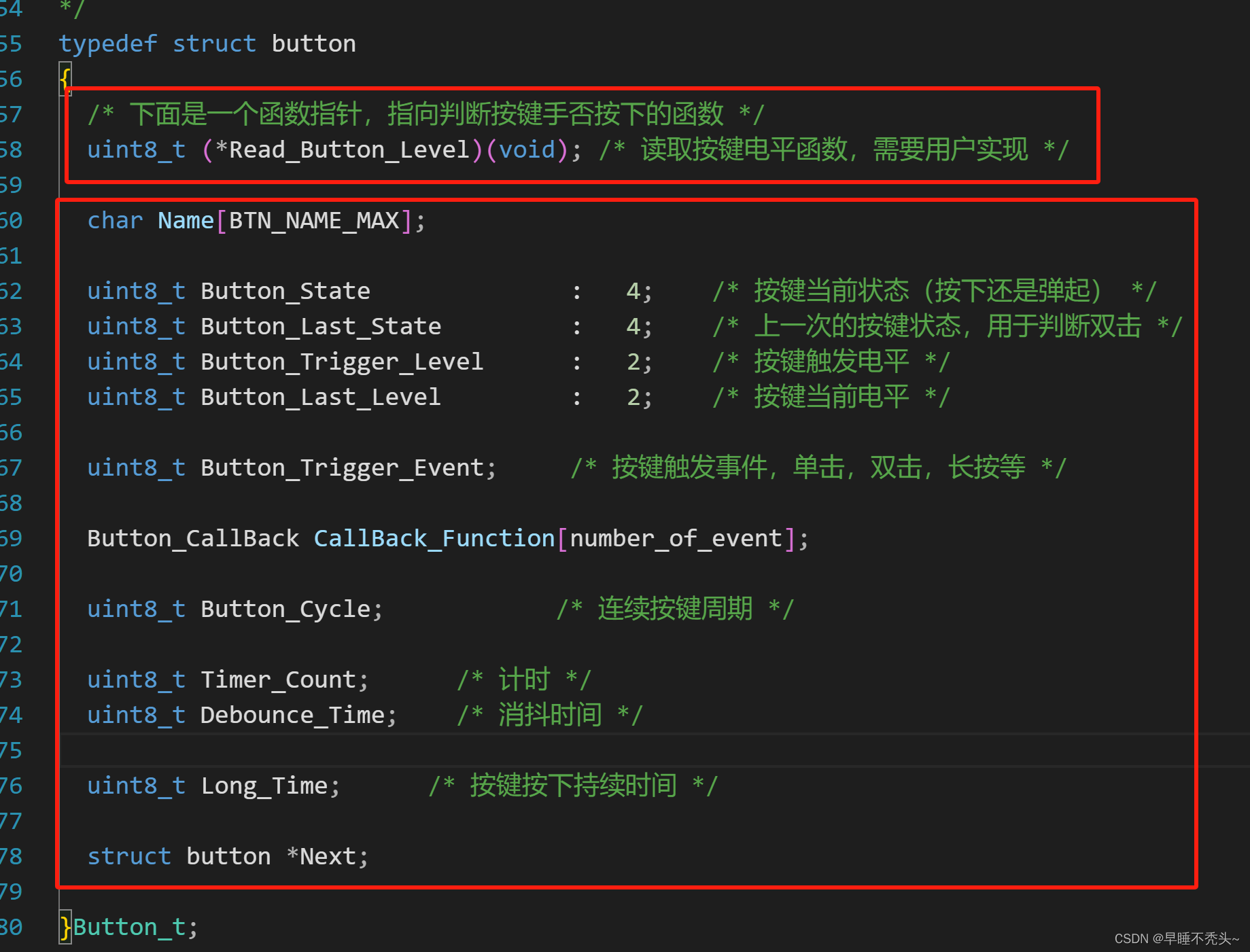Click the bit width '2' of Button_Trigger_Level
The width and height of the screenshot is (1250, 952).
633,362
